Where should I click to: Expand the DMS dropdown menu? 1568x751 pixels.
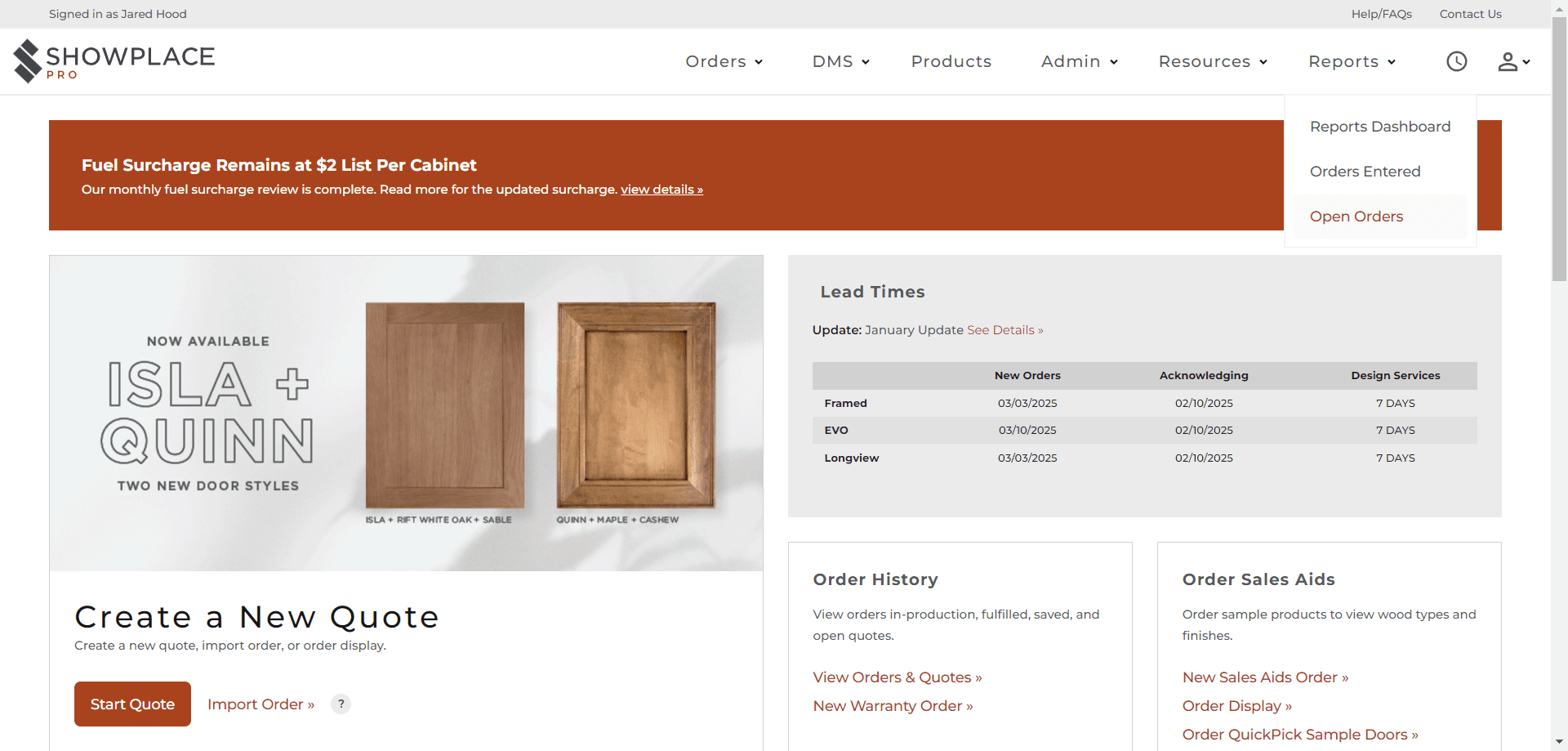point(841,61)
